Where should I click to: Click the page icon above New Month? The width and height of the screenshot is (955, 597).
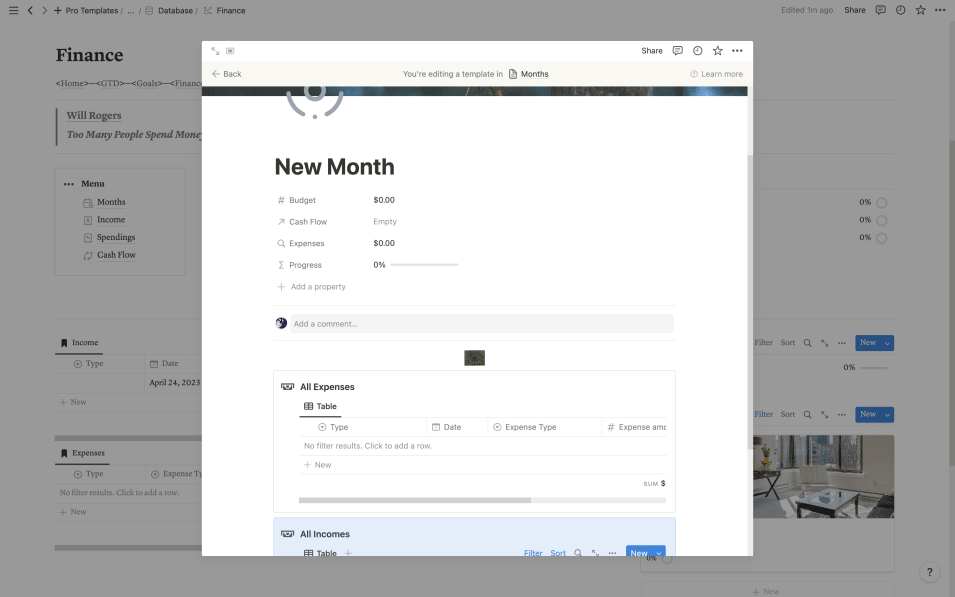[315, 102]
